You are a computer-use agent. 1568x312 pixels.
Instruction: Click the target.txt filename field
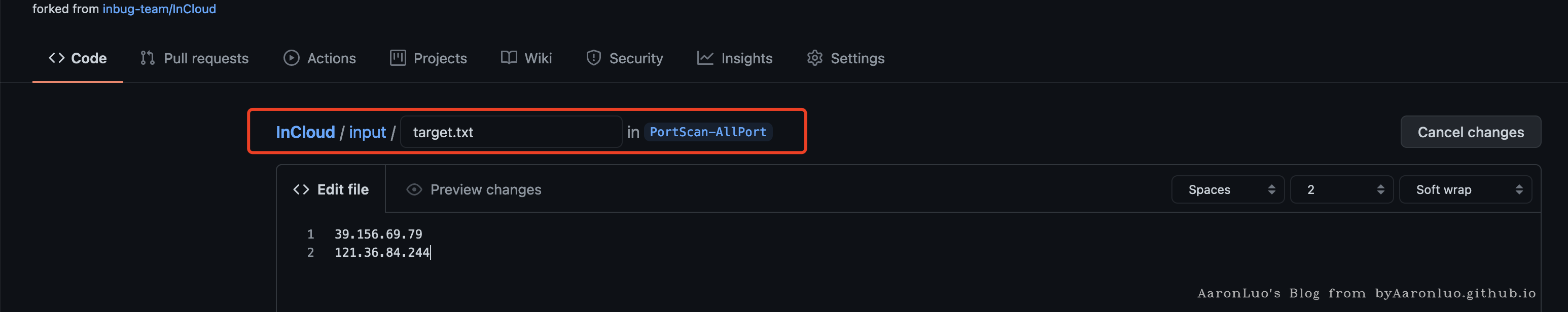511,132
